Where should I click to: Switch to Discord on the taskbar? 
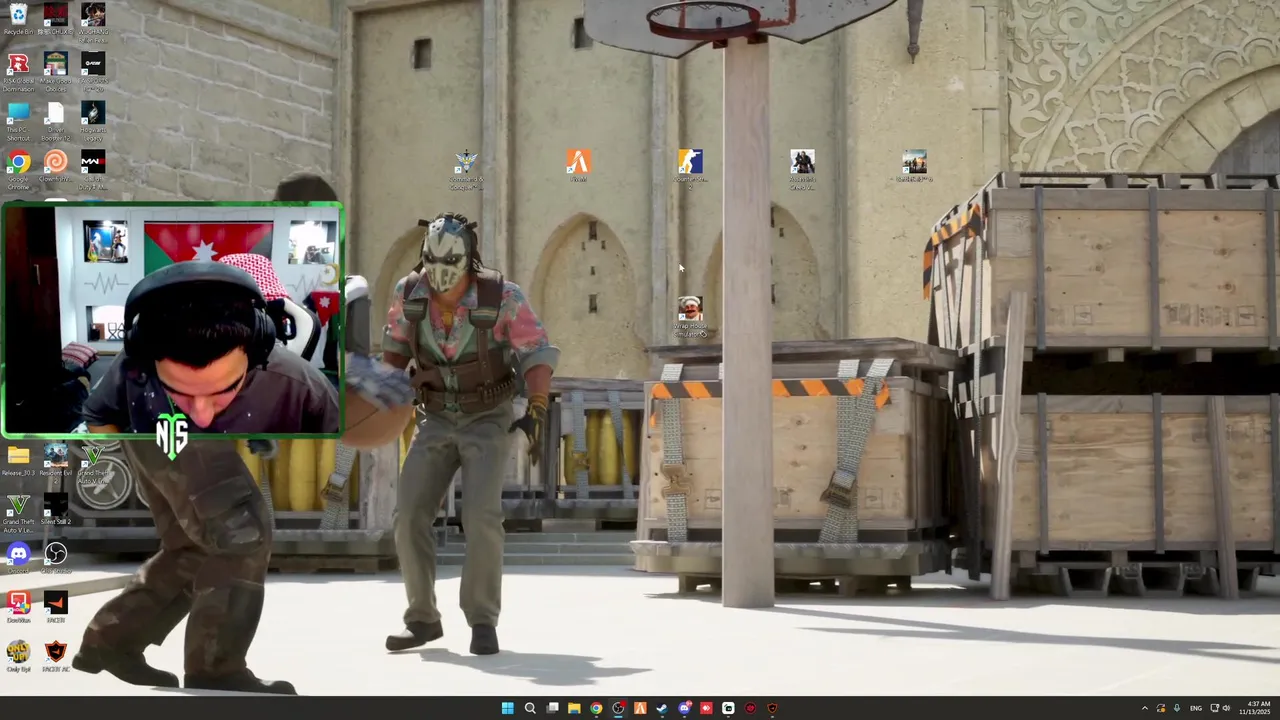pos(684,708)
